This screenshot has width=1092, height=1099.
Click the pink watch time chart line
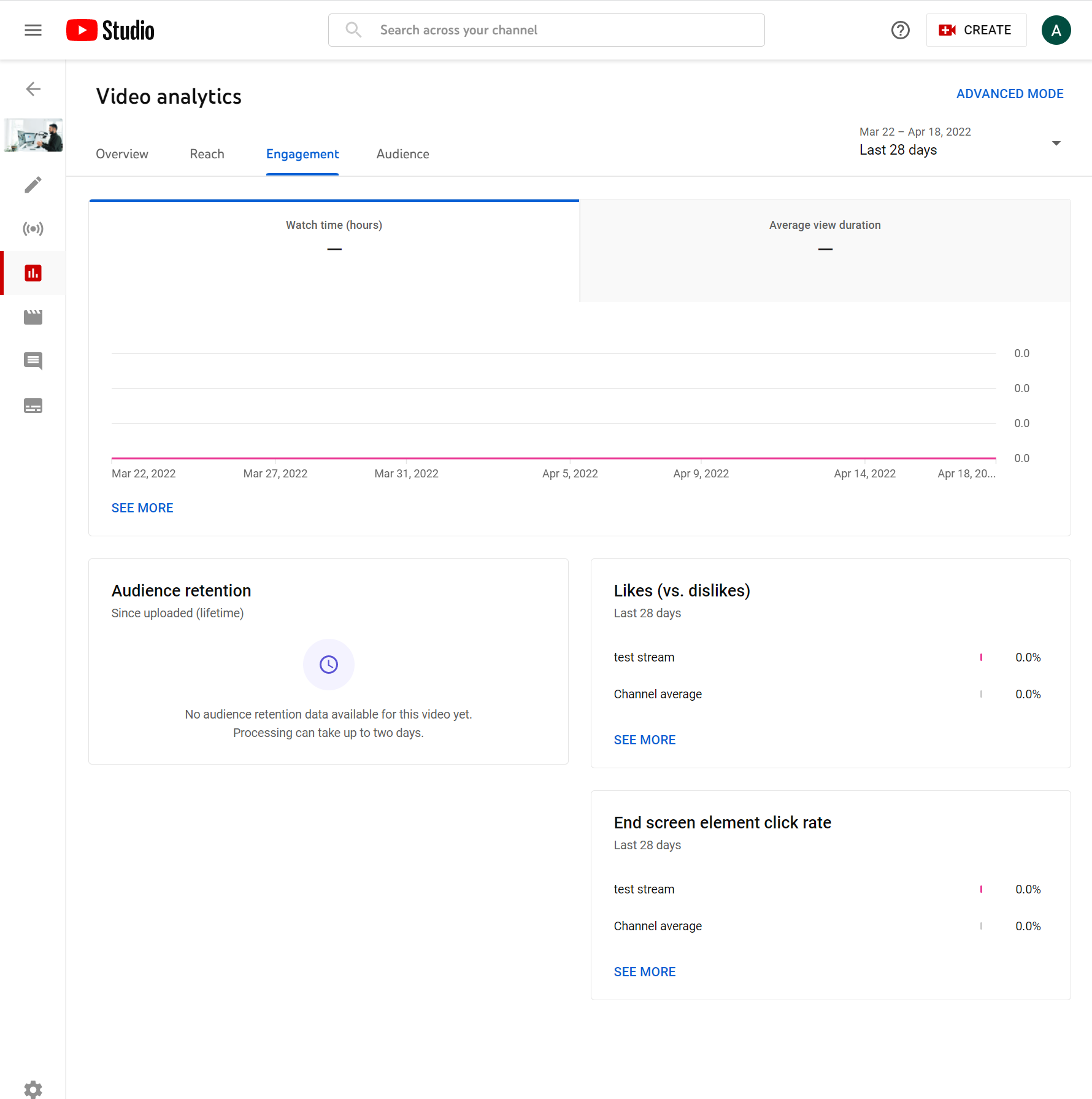tap(553, 458)
